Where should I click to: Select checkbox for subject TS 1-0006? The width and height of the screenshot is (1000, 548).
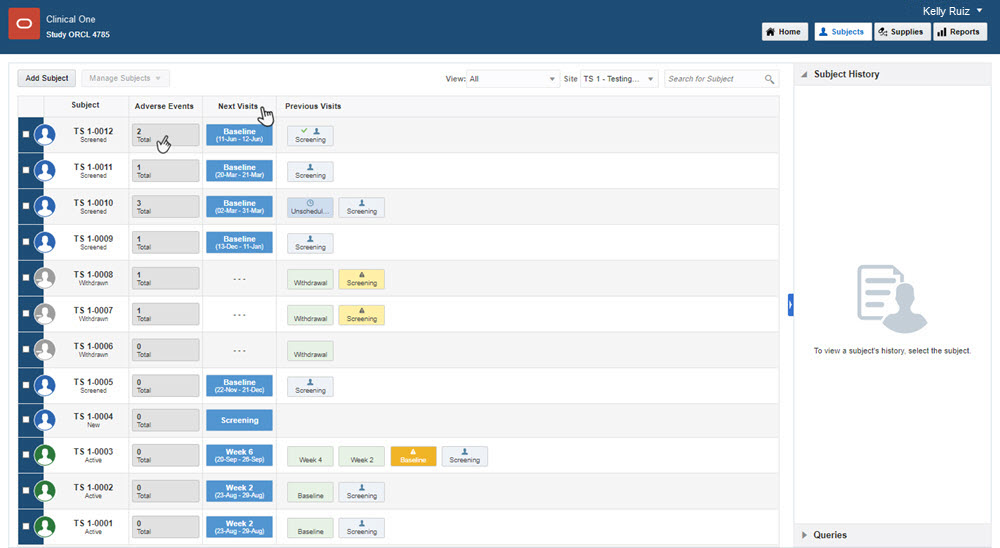tap(26, 349)
